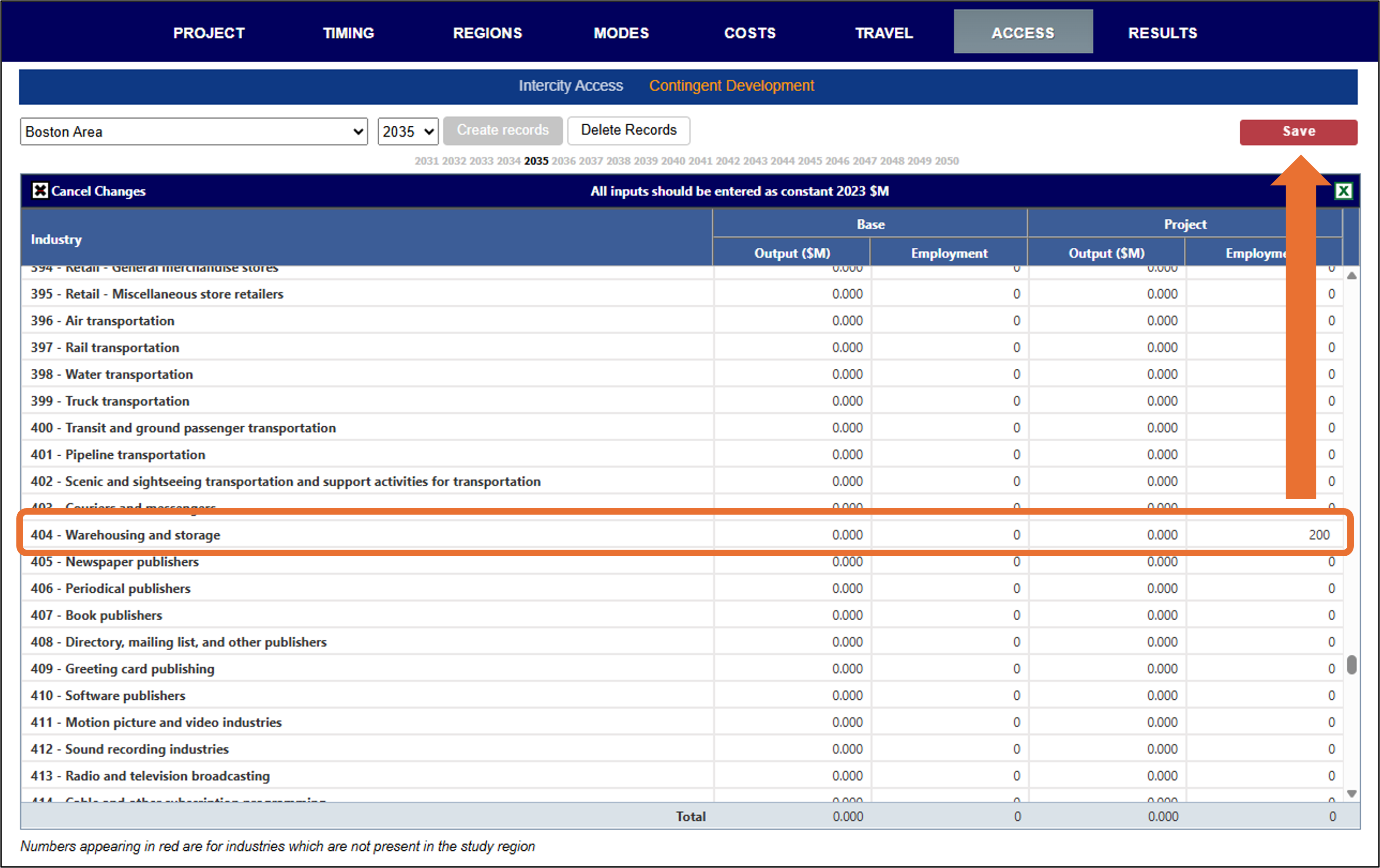Click the table scrollbar up arrow
This screenshot has height=868, width=1380.
coord(1351,276)
